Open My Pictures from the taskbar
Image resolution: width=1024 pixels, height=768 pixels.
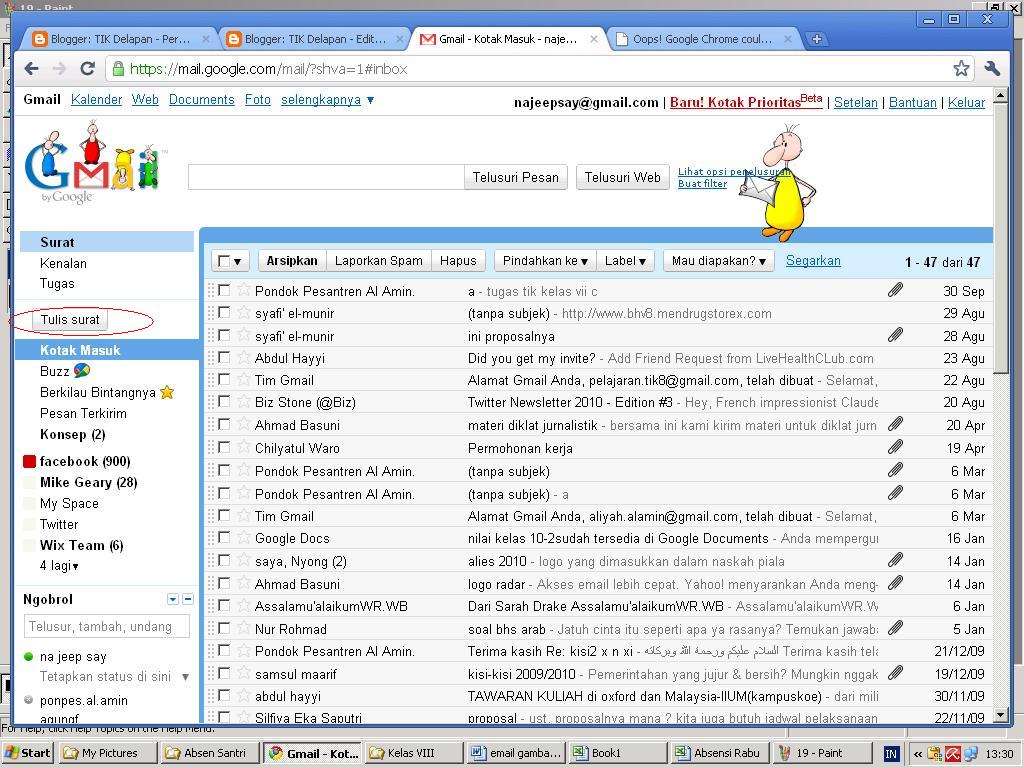point(108,753)
